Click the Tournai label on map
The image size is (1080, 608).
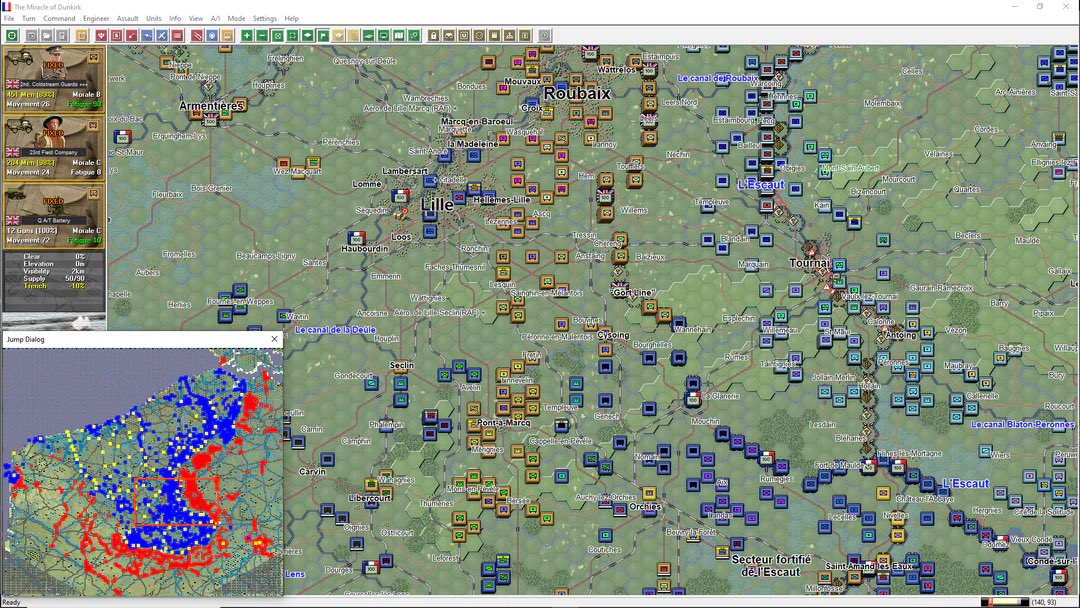click(809, 263)
